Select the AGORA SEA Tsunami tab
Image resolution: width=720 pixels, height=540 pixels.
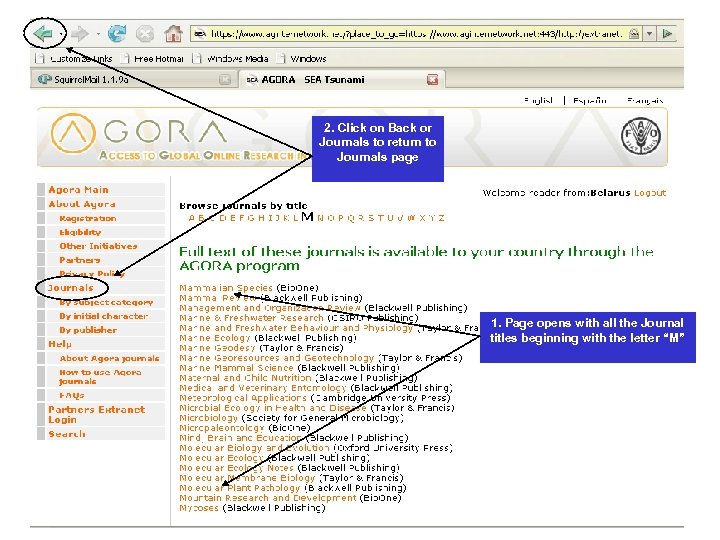[341, 79]
